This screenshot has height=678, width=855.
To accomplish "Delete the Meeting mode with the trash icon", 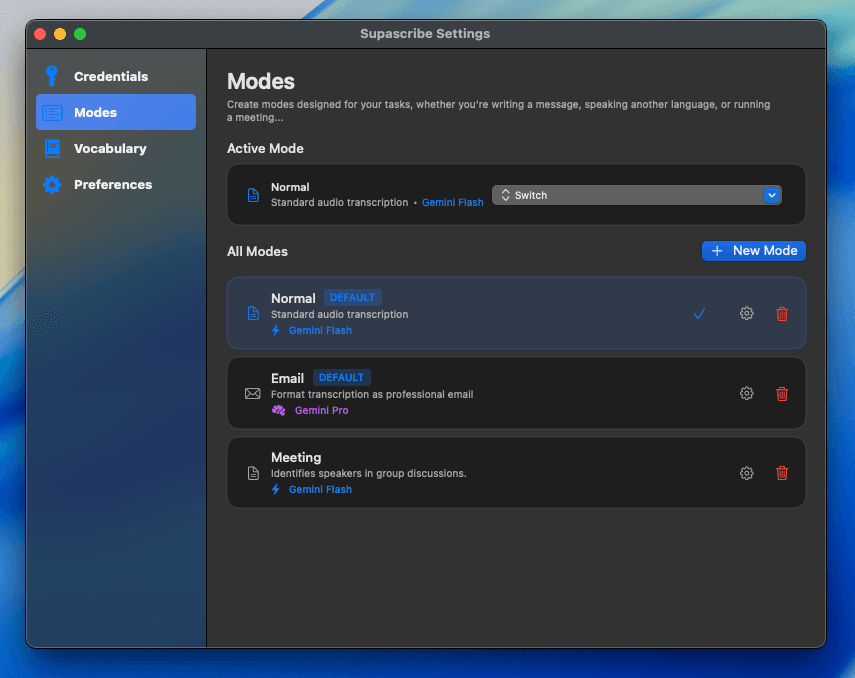I will click(x=781, y=473).
